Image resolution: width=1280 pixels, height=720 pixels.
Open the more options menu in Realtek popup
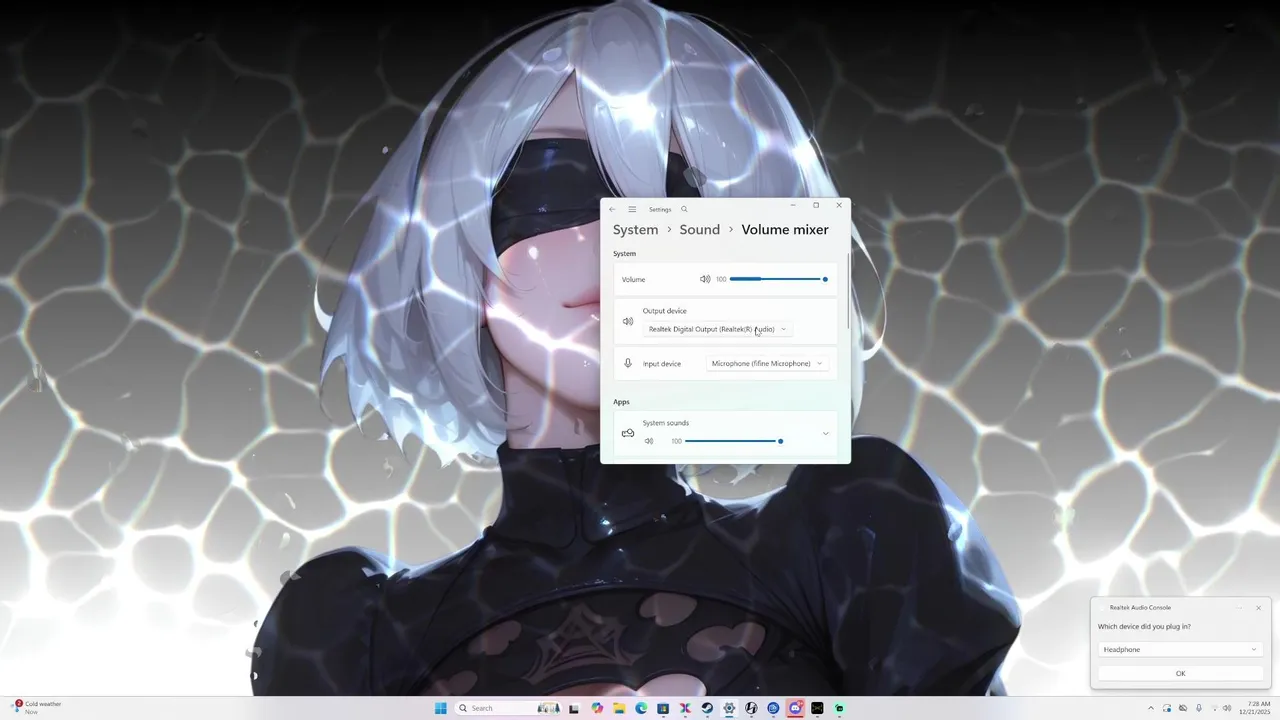[1238, 608]
